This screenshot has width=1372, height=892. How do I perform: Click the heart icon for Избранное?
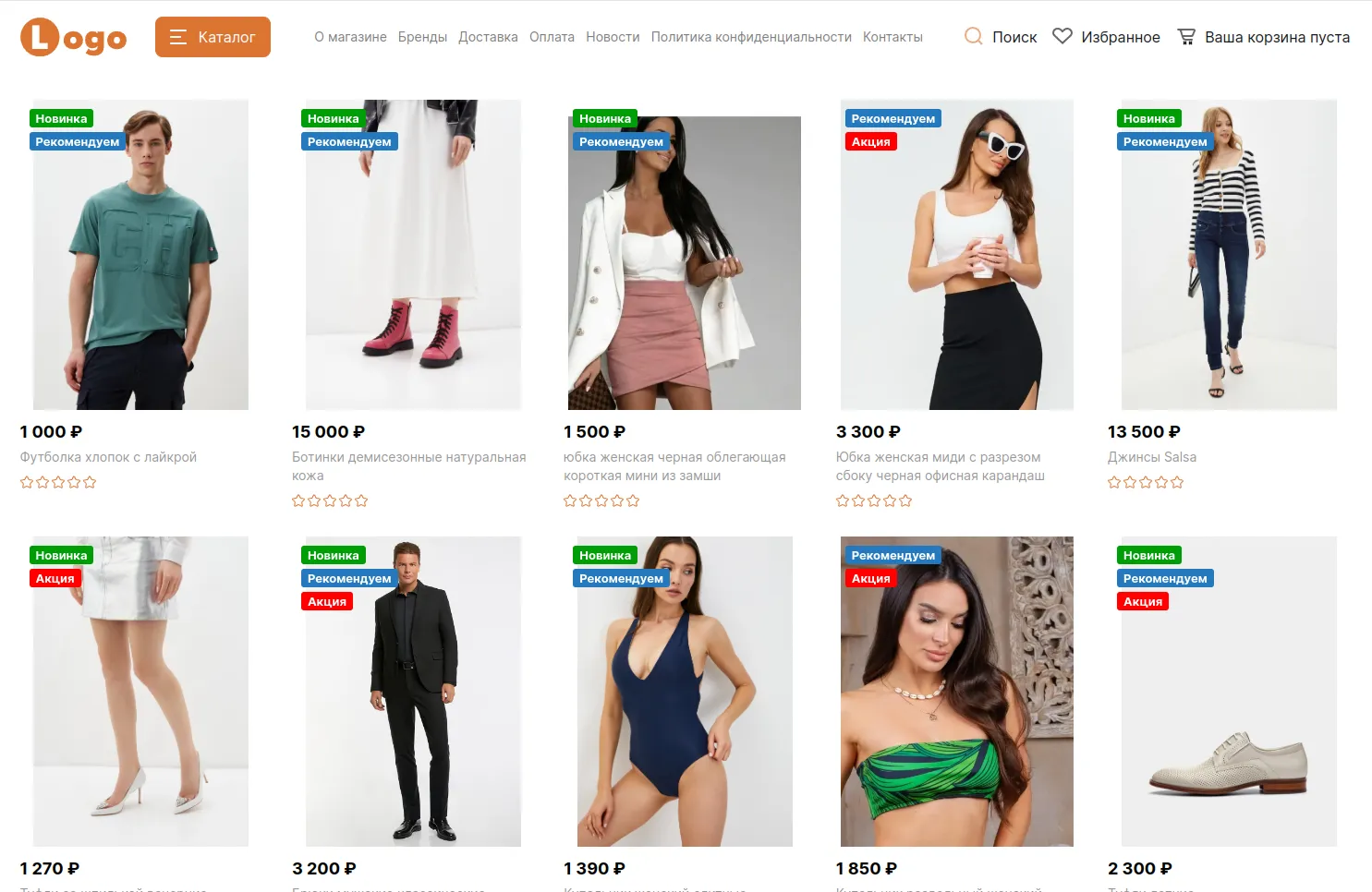coord(1062,36)
